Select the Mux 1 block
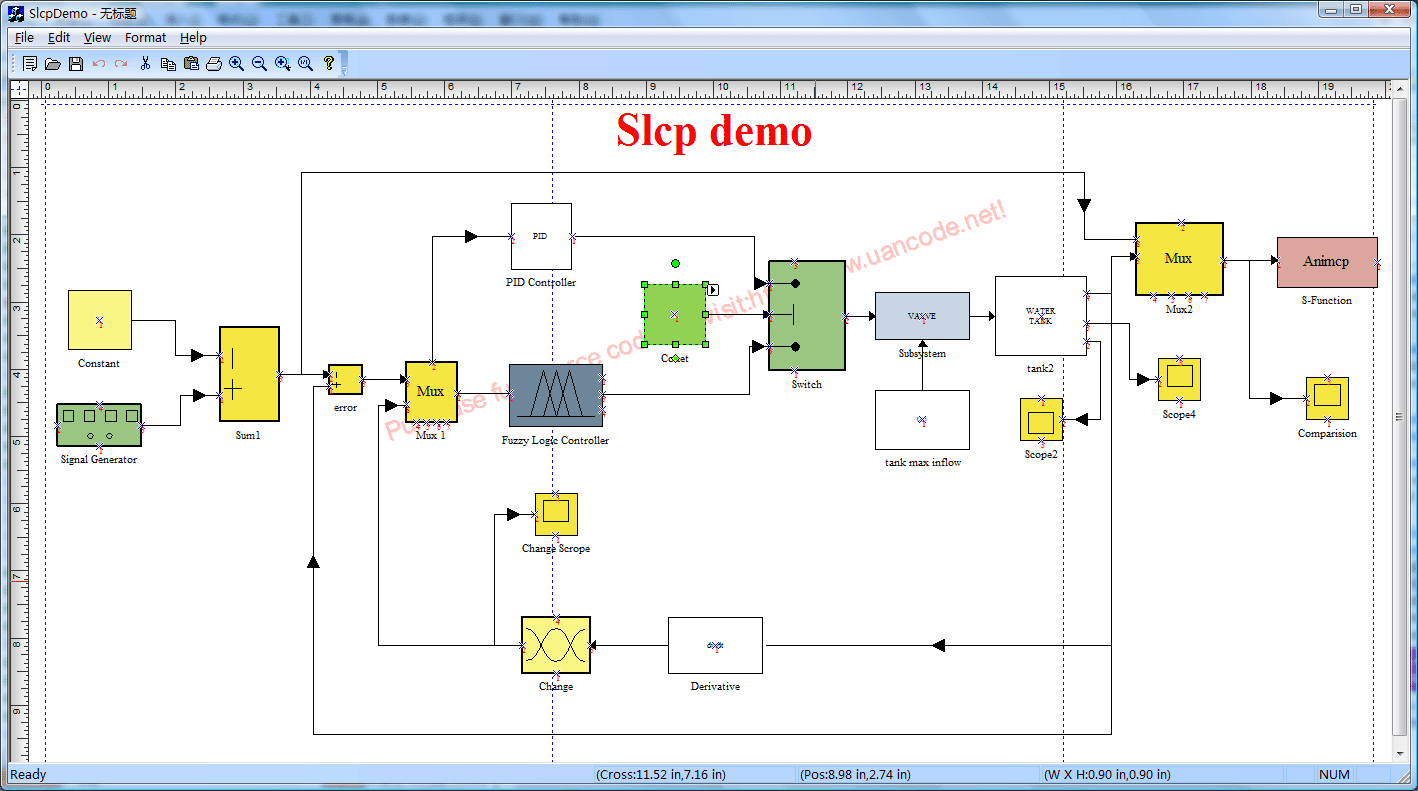Image resolution: width=1418 pixels, height=791 pixels. pyautogui.click(x=431, y=391)
